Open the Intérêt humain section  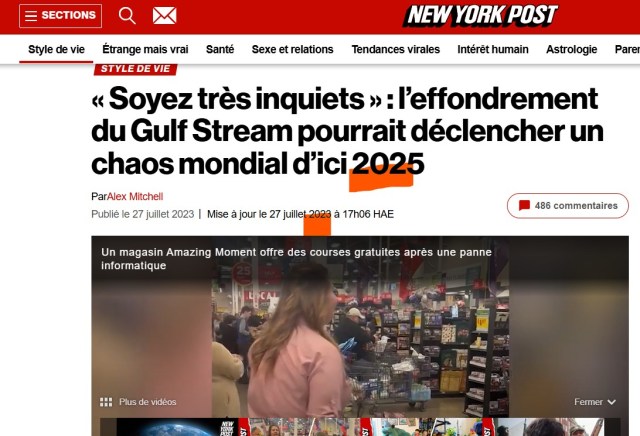coord(493,49)
